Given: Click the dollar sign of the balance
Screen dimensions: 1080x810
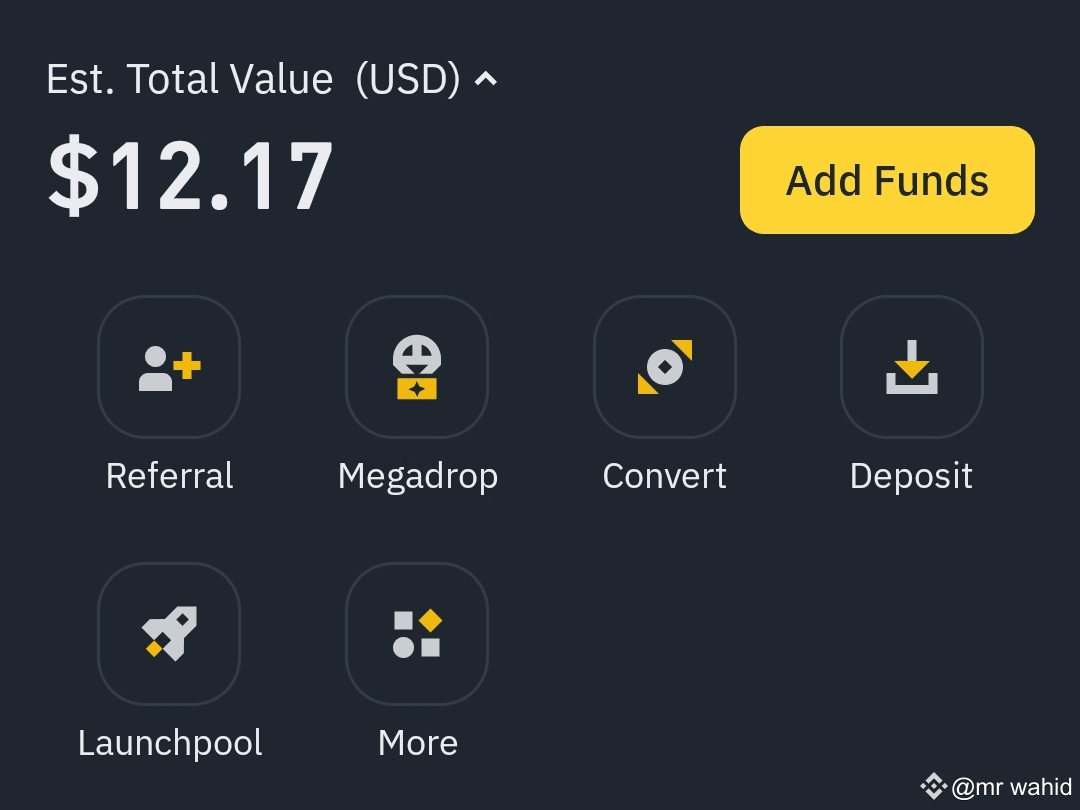Looking at the screenshot, I should 74,176.
